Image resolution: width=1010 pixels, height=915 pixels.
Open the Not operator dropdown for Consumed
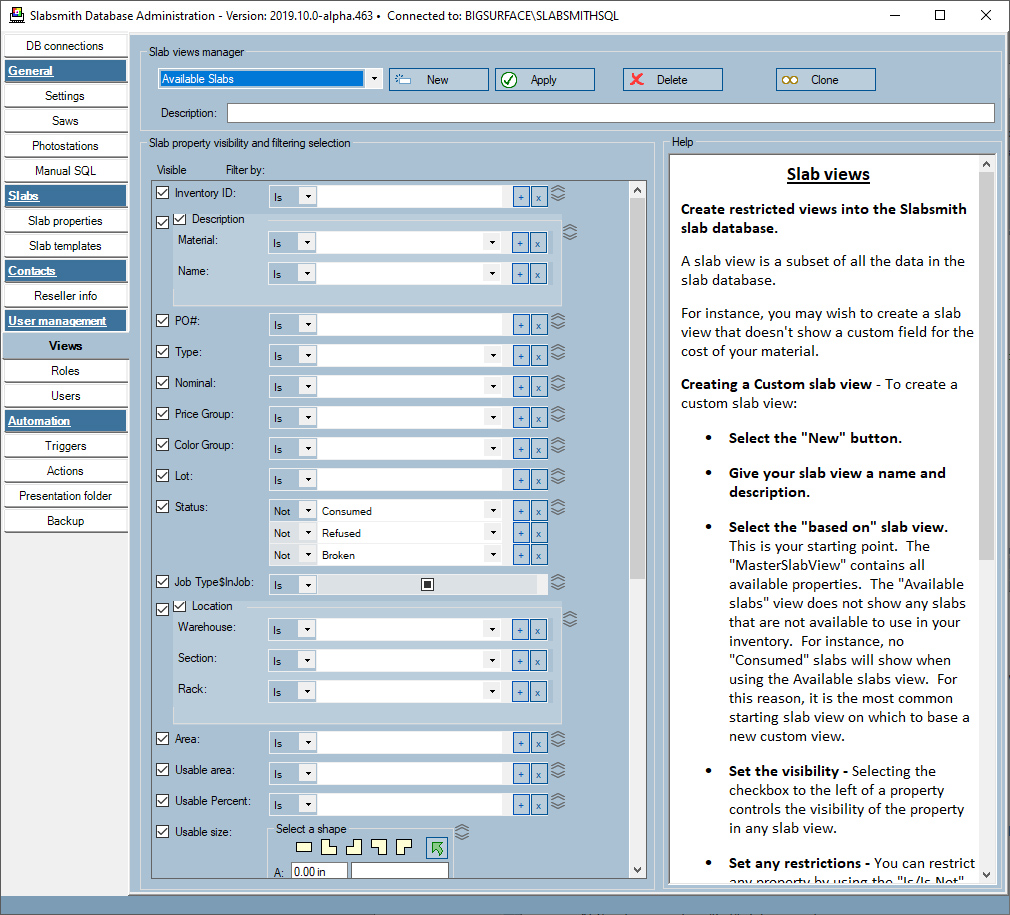(x=309, y=511)
